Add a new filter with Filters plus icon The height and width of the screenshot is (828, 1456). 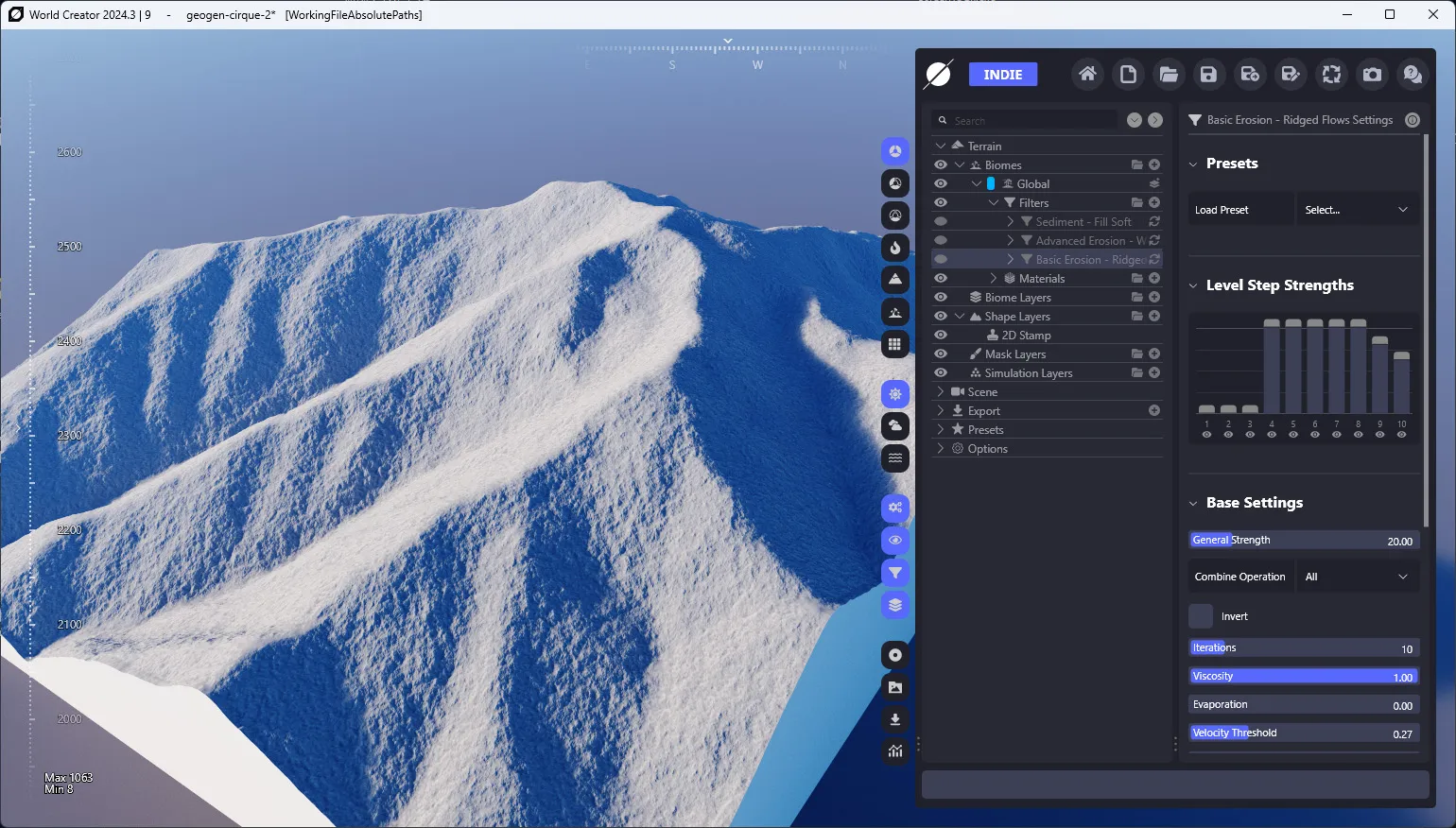(1154, 202)
